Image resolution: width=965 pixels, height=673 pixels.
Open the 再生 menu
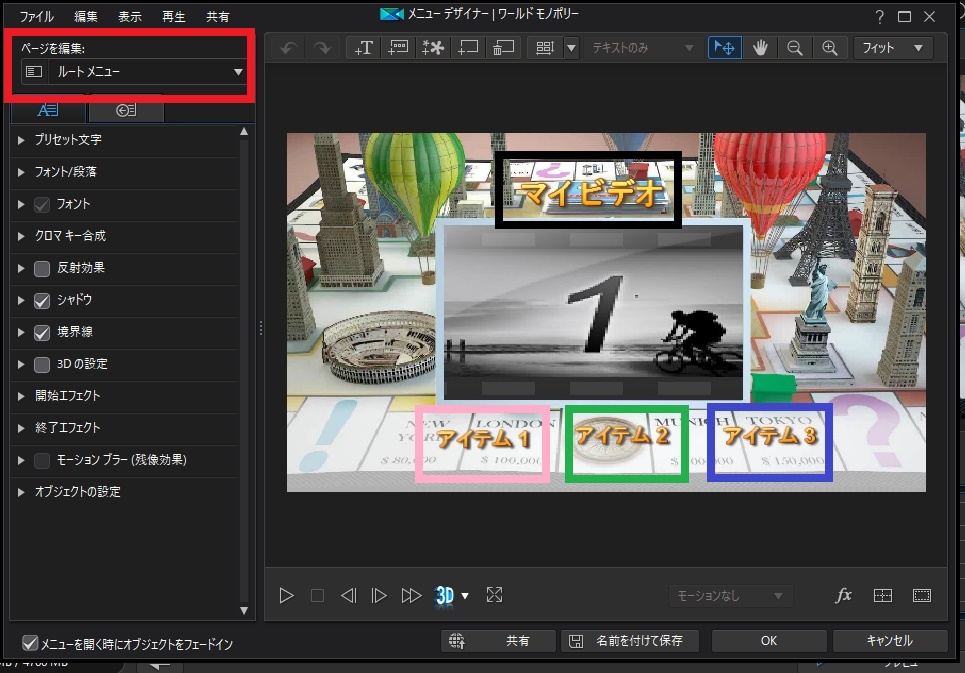point(174,17)
